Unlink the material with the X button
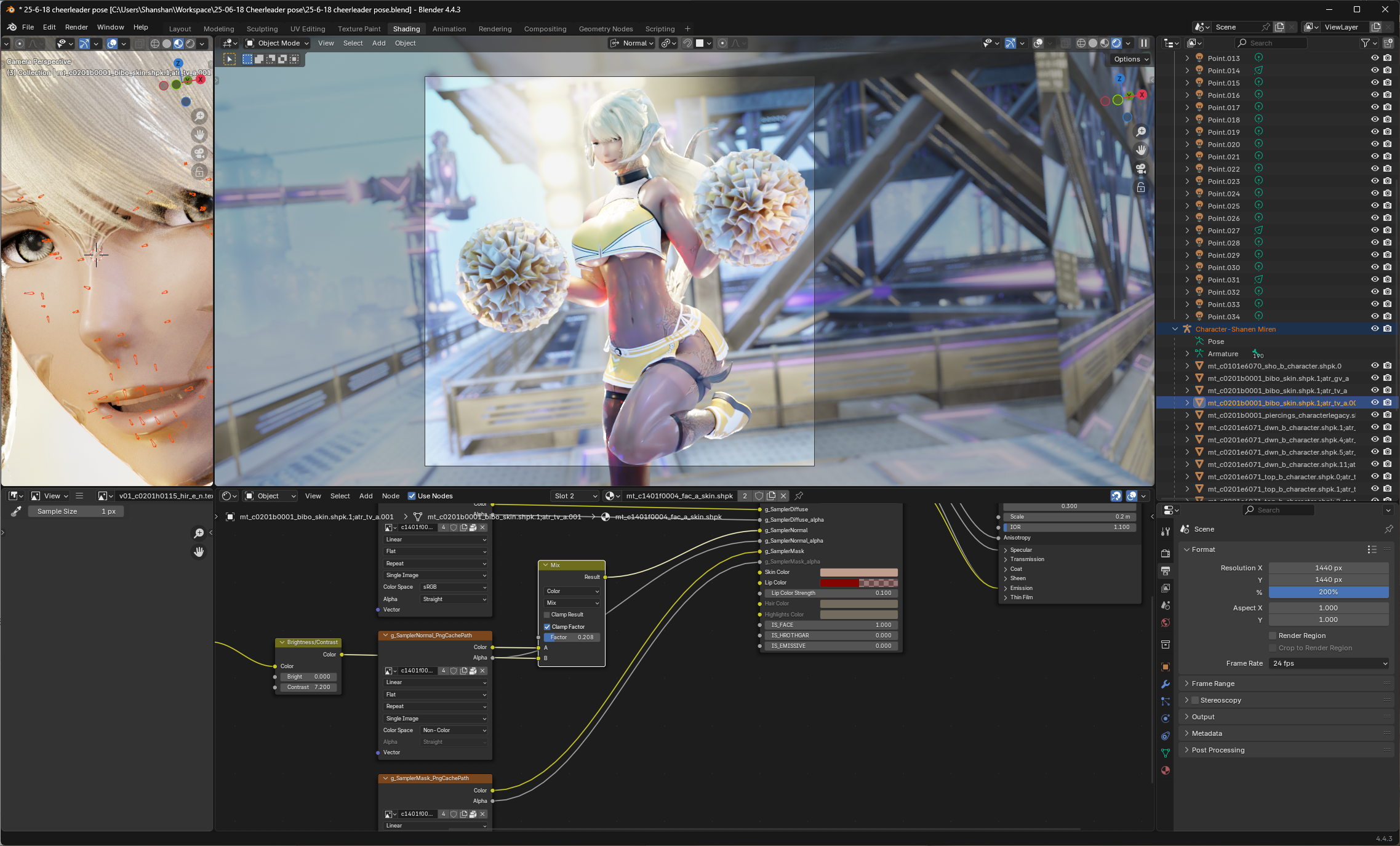The image size is (1400, 846). coord(783,496)
